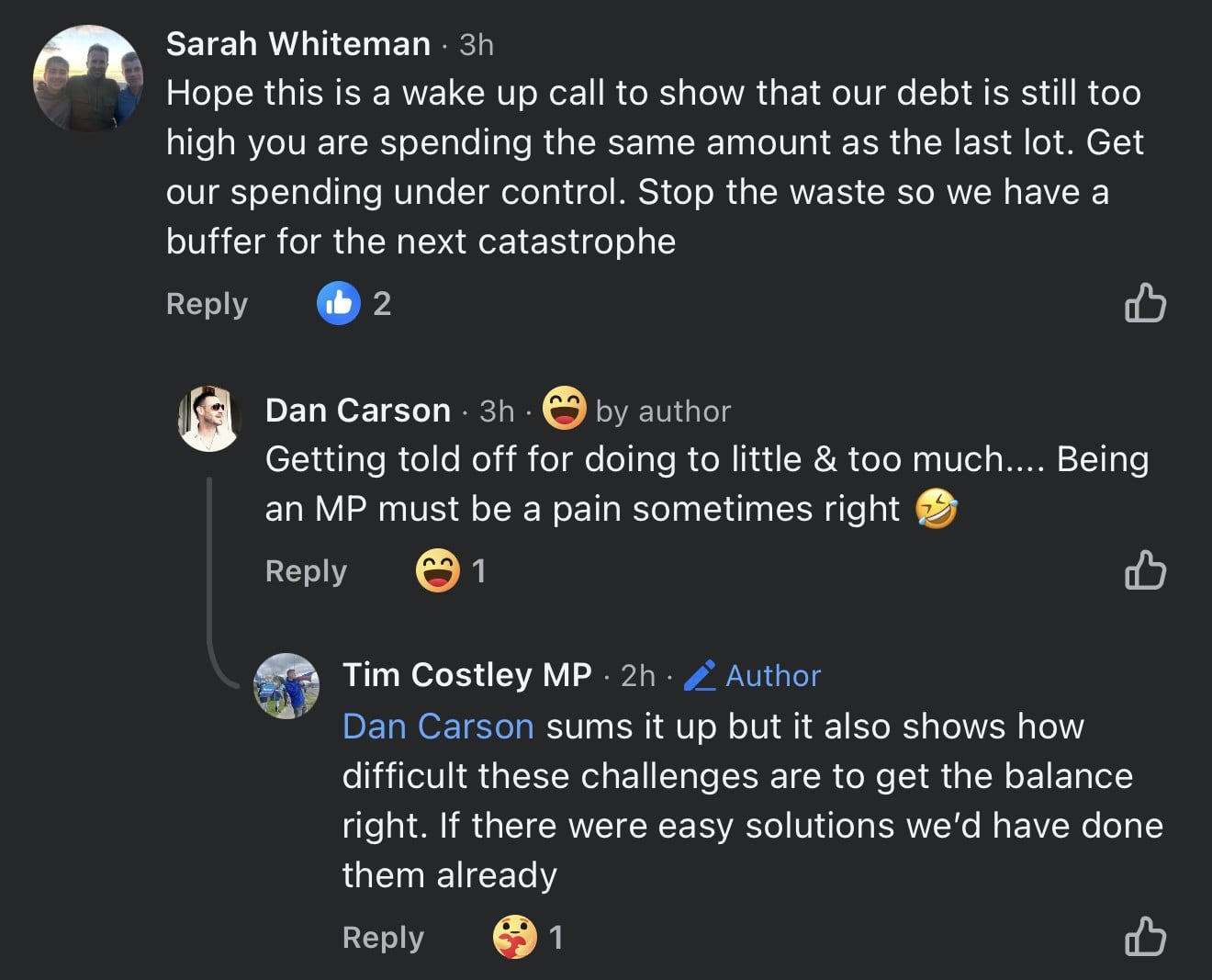This screenshot has height=980, width=1212.
Task: Like Sarah Whiteman's comment with thumbs-up
Action: click(1145, 303)
